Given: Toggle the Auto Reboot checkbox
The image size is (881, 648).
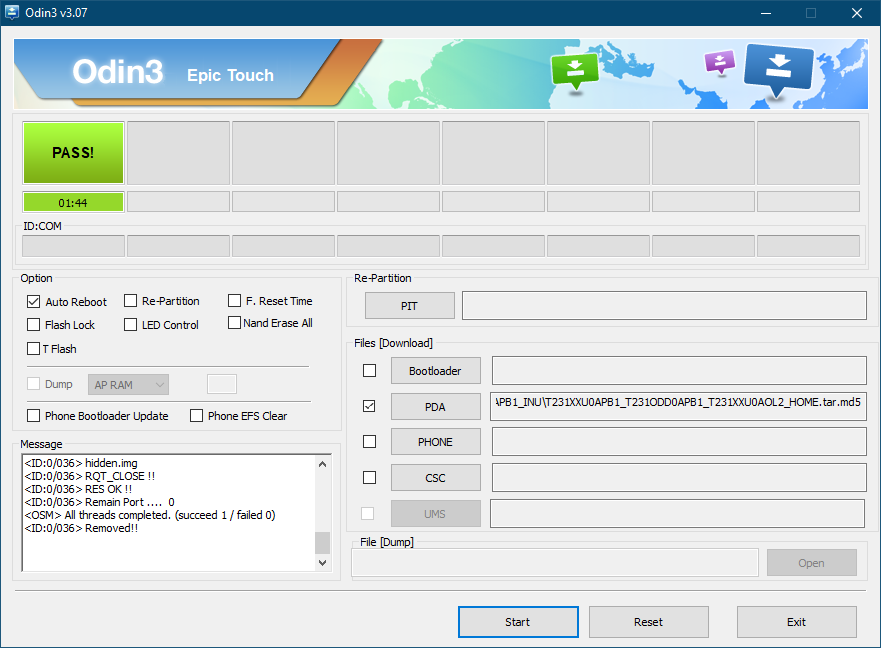Looking at the screenshot, I should point(34,302).
